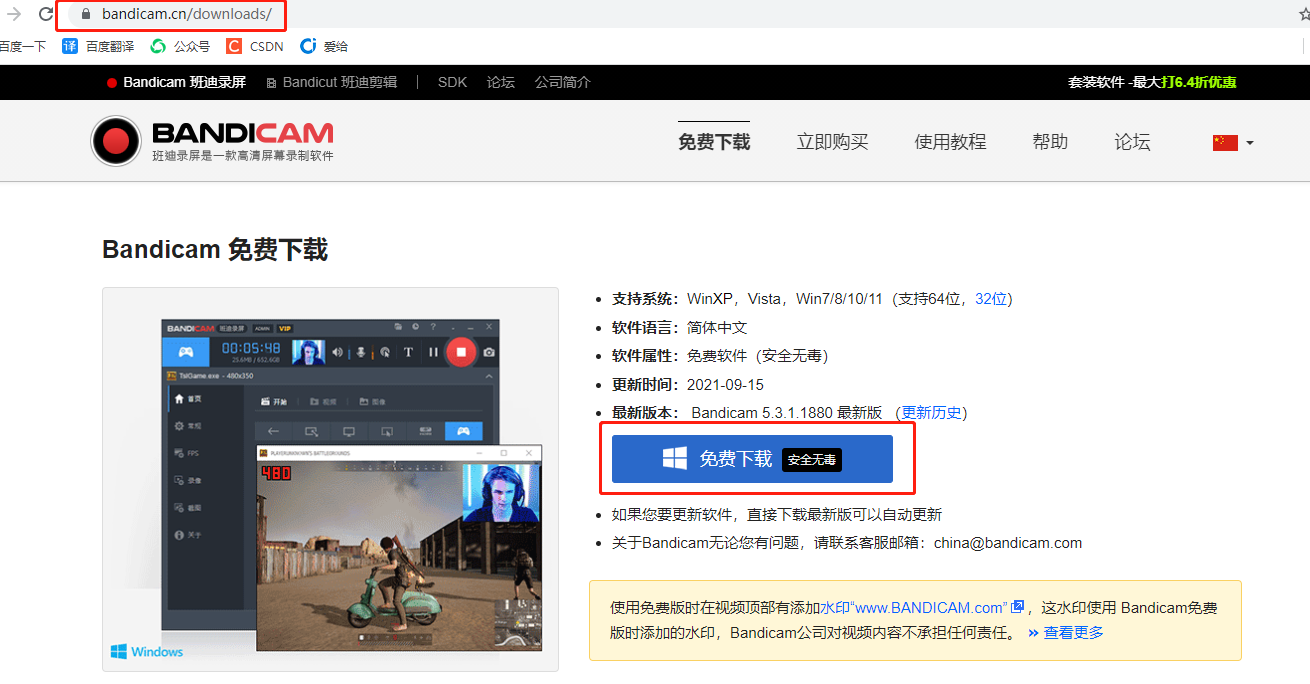Click the red stop recording button in Bandicam preview
This screenshot has width=1310, height=684.
pyautogui.click(x=461, y=353)
